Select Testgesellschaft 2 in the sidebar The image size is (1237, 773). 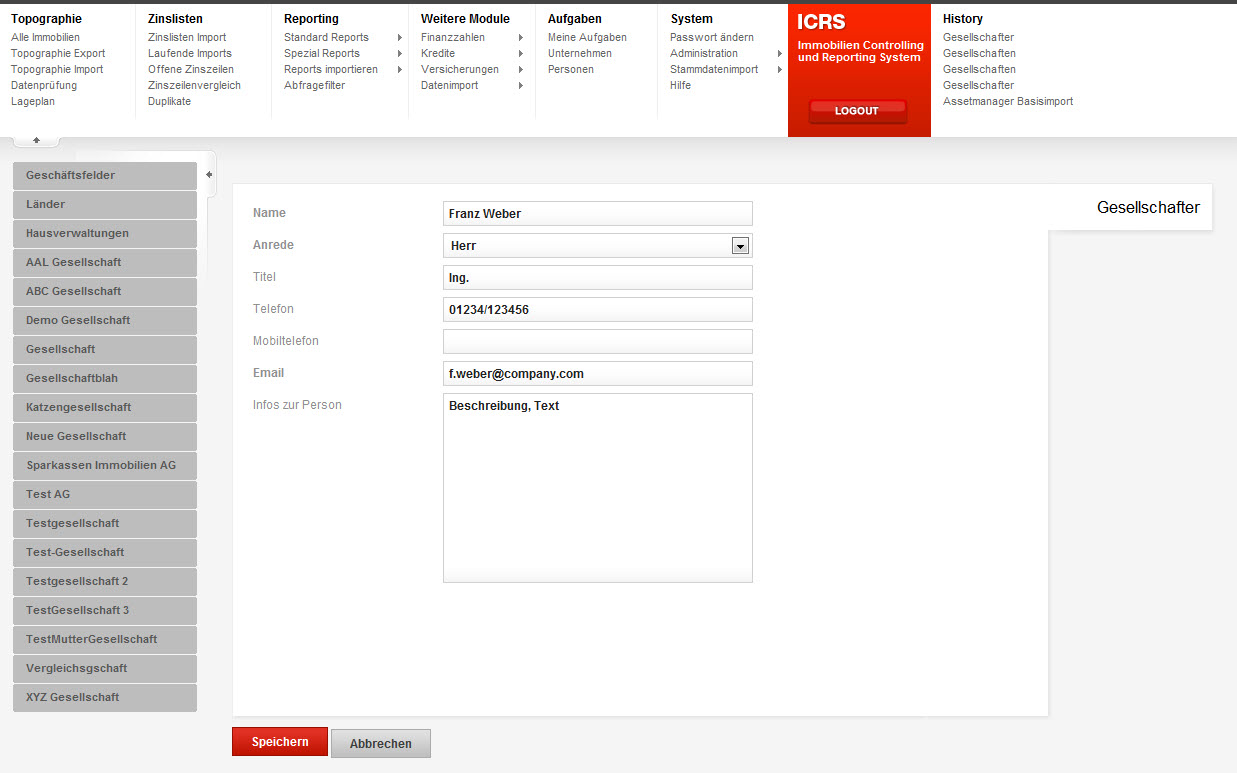105,581
